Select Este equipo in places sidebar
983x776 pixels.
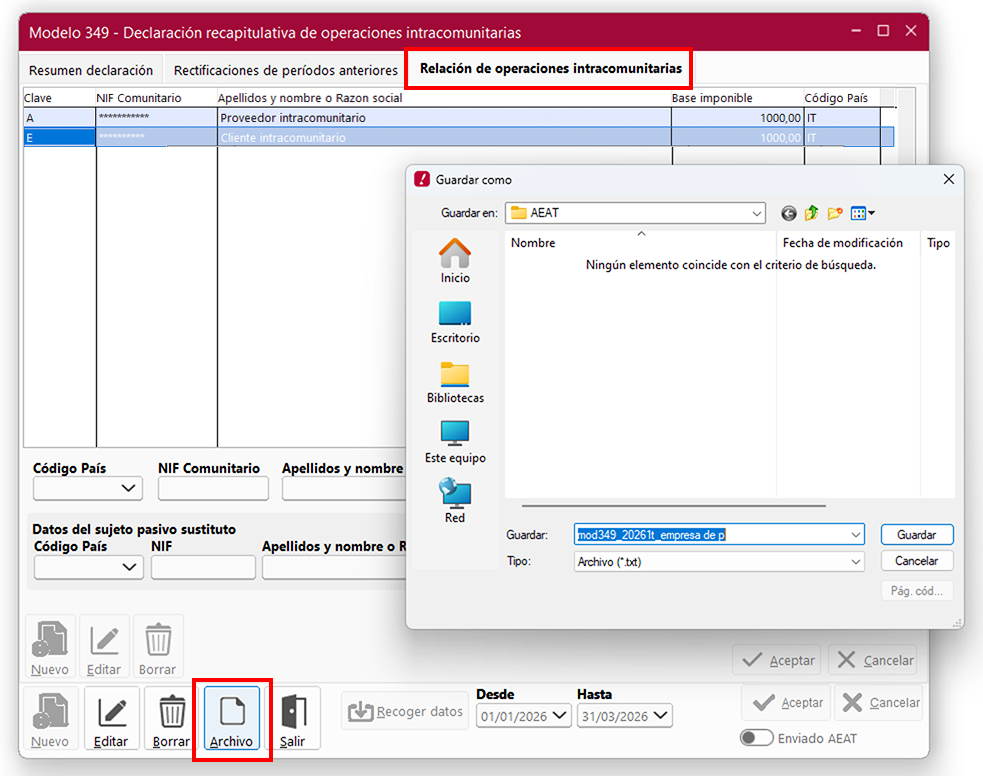[x=455, y=442]
